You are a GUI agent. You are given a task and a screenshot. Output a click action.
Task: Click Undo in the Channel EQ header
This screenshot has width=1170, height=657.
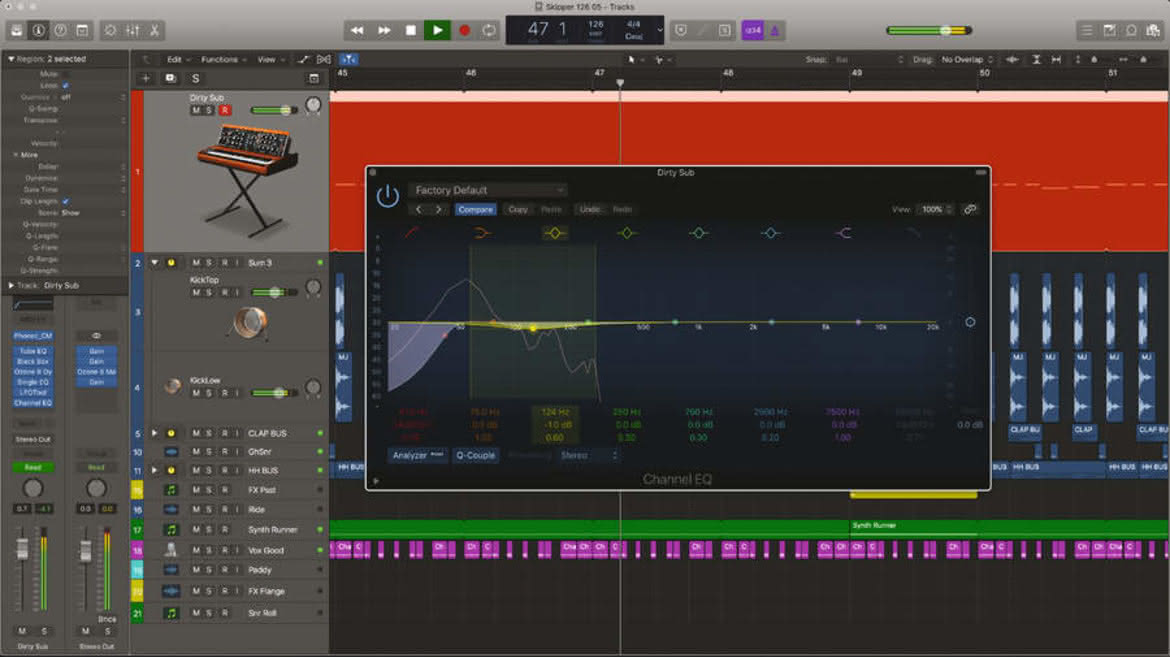coord(589,210)
